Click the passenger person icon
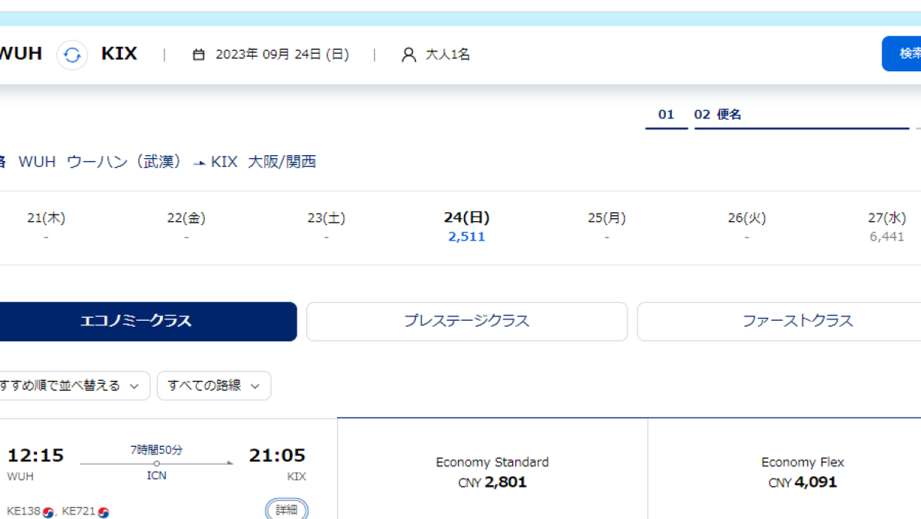 [409, 55]
